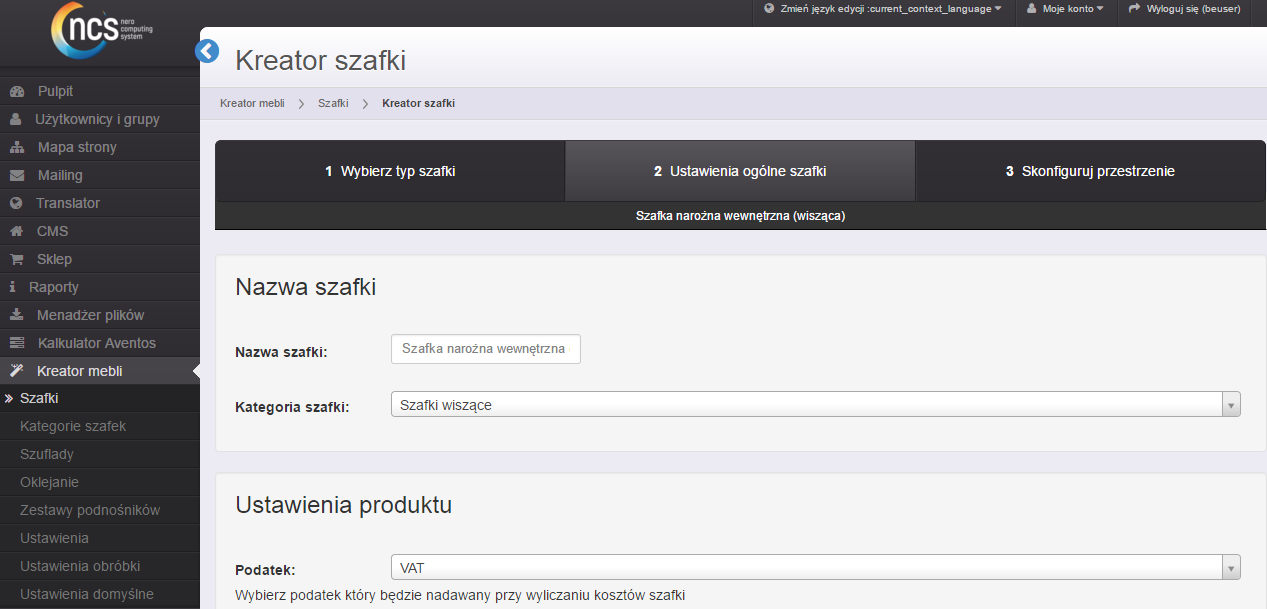
Task: Click the Szafki breadcrumb link
Action: pos(333,103)
